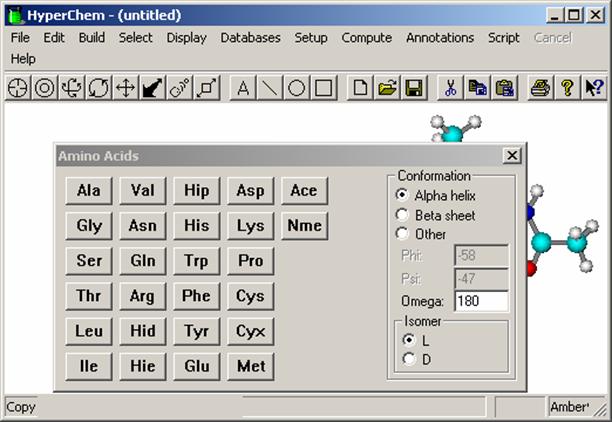Activate context help arrow-question icon
The height and width of the screenshot is (422, 612).
pyautogui.click(x=594, y=88)
